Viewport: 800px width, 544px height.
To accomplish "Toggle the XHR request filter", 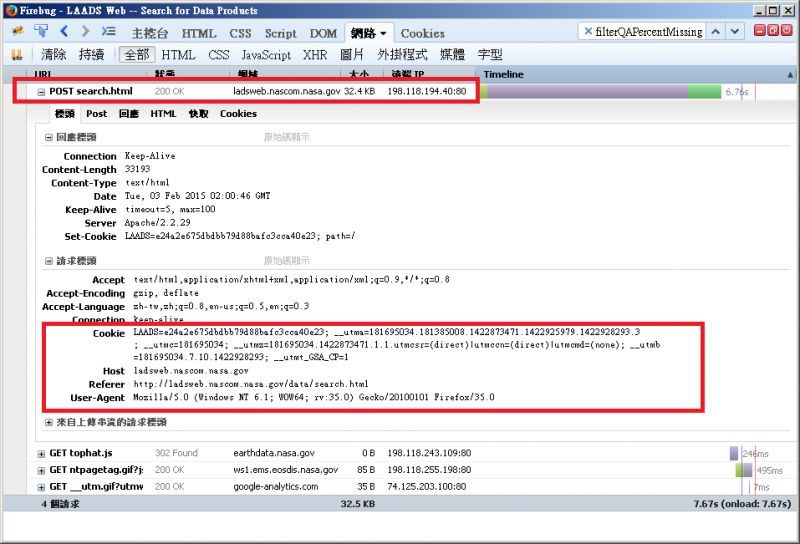I will point(314,55).
